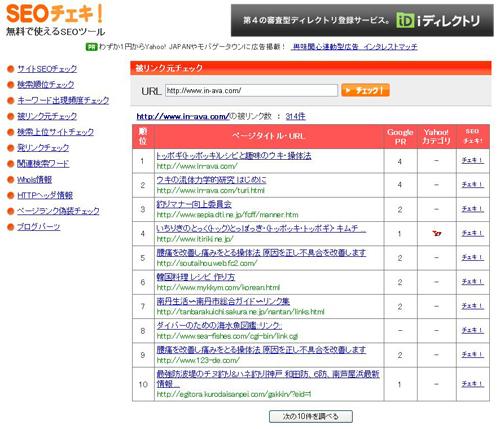The height and width of the screenshot is (429, 500).
Task: Click the 314件 backlink count link
Action: point(295,116)
